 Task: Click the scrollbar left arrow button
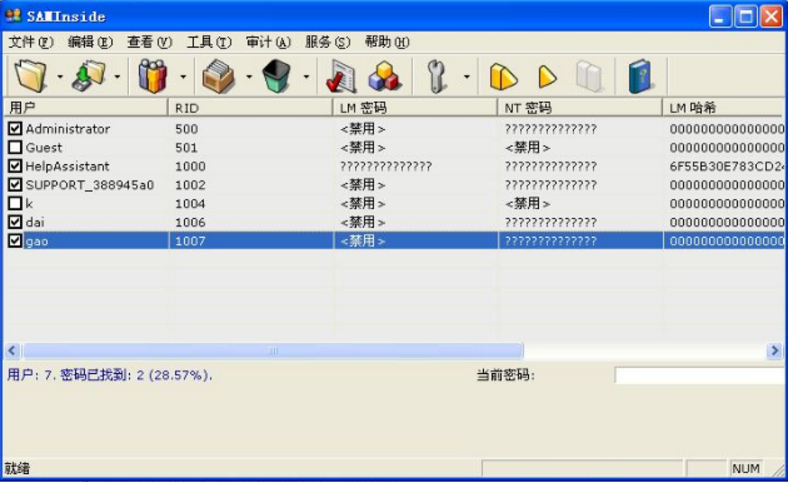13,350
